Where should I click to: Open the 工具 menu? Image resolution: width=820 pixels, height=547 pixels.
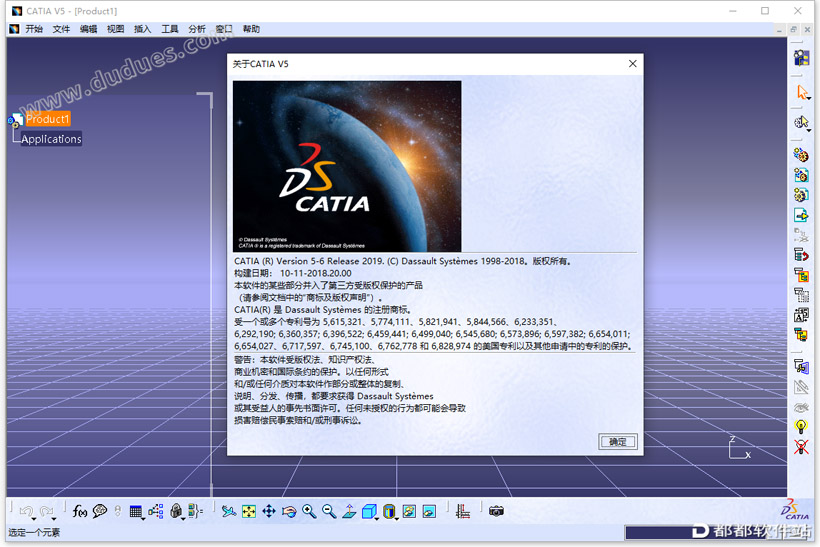point(169,29)
